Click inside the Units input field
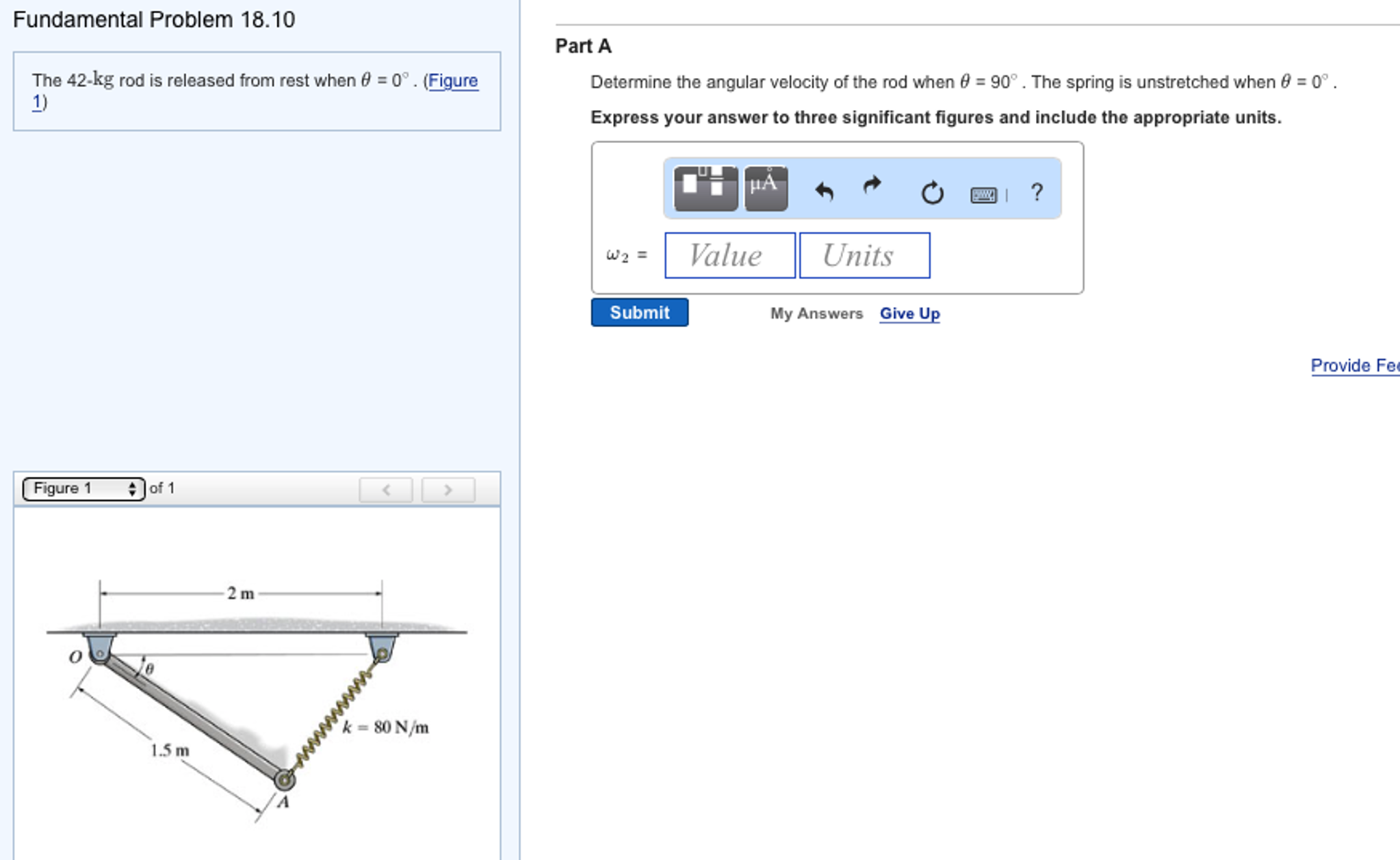 [x=864, y=255]
